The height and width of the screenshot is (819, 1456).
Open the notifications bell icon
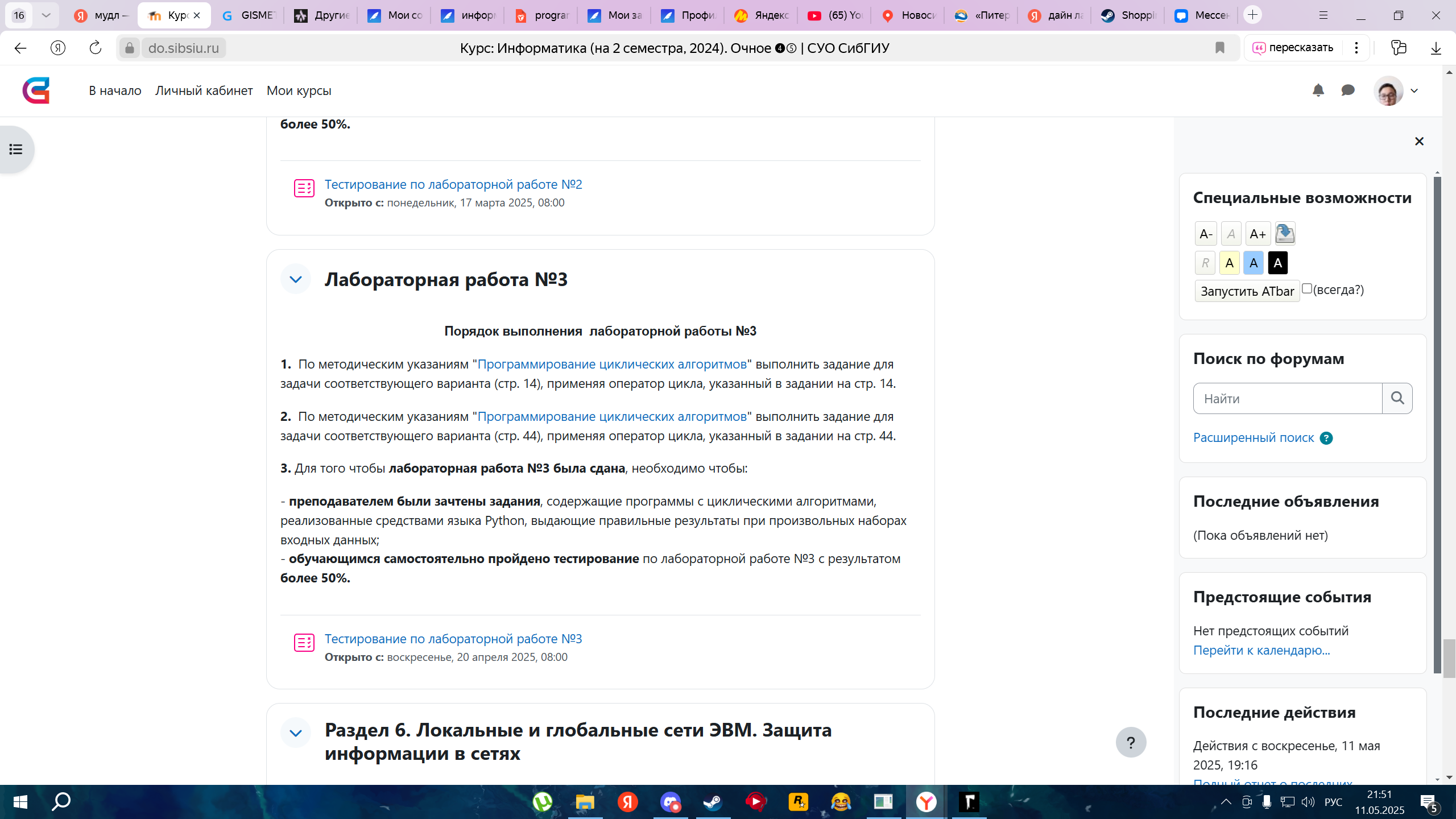(x=1318, y=90)
